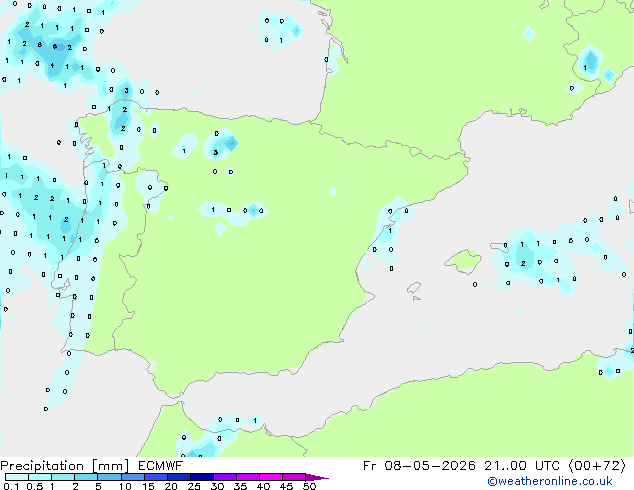The image size is (634, 490).
Task: Select the 5–10 mm legend color swatch
Action: 109,477
